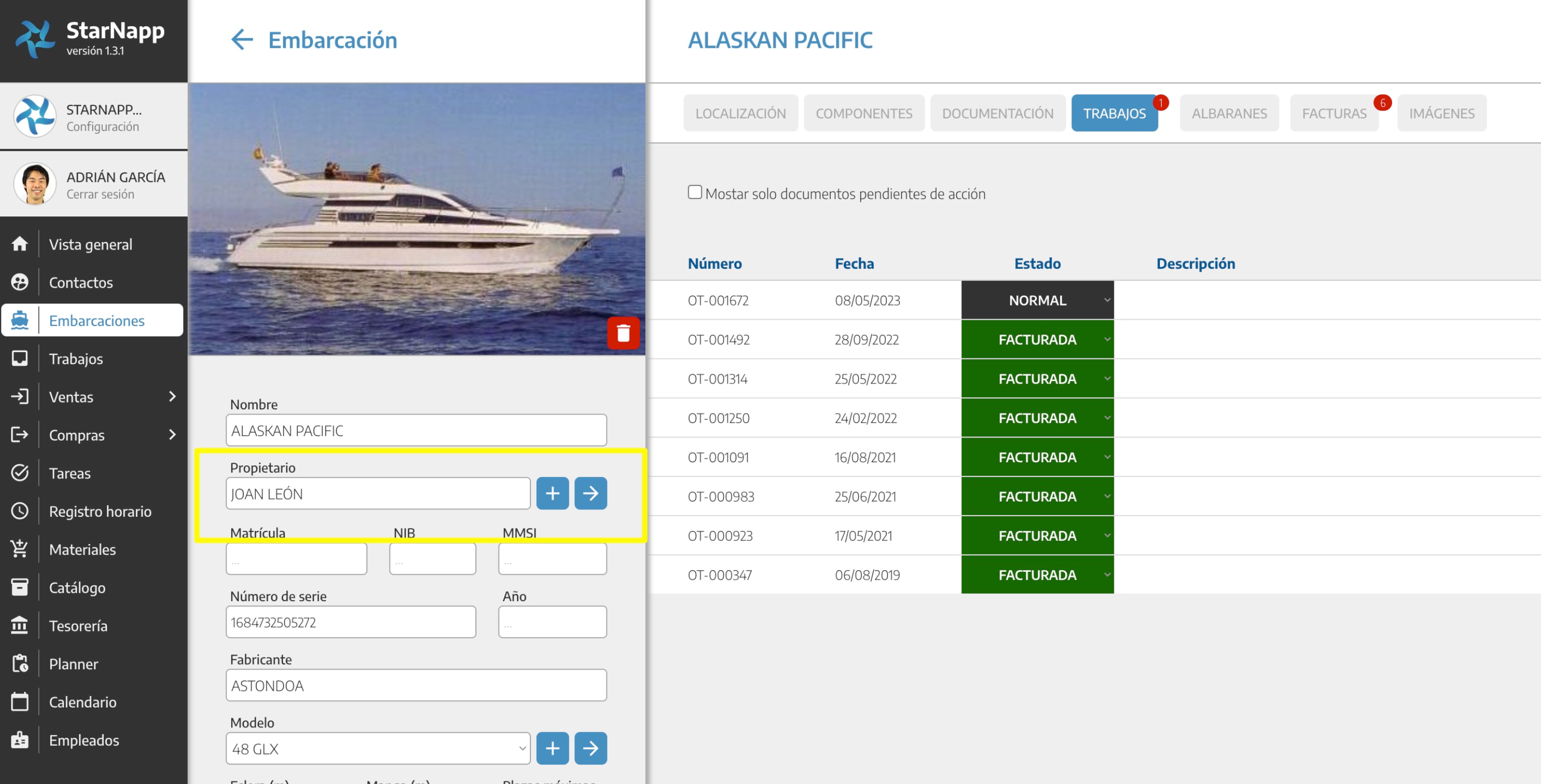Open the FACTURADA status dropdown for OT-001492
This screenshot has height=784, width=1541.
[x=1037, y=340]
